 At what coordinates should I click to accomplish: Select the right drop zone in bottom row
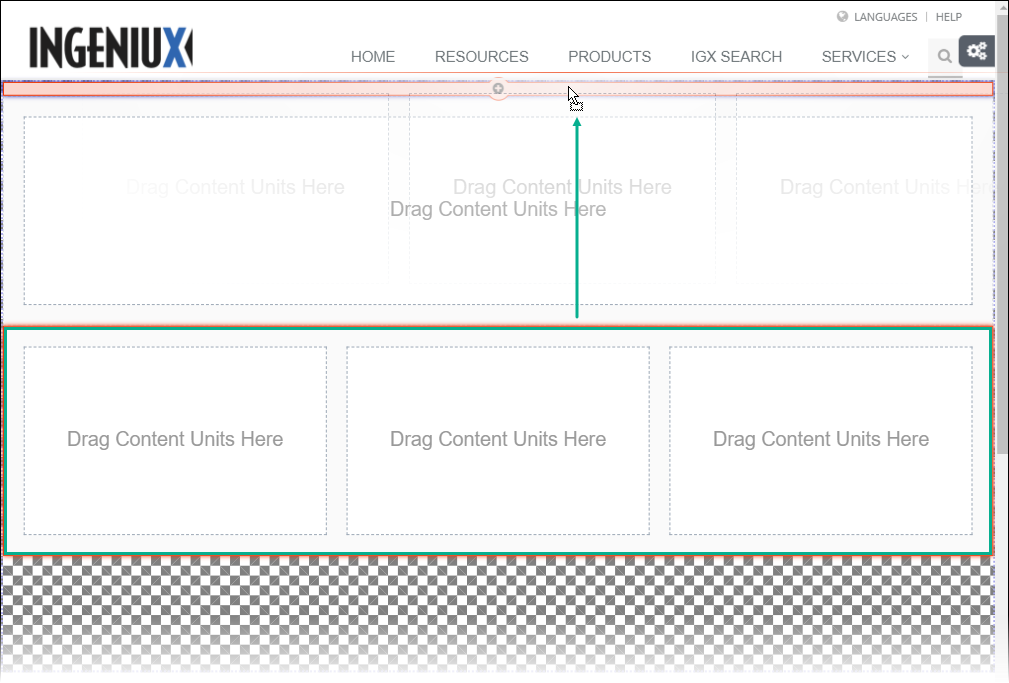(x=820, y=440)
